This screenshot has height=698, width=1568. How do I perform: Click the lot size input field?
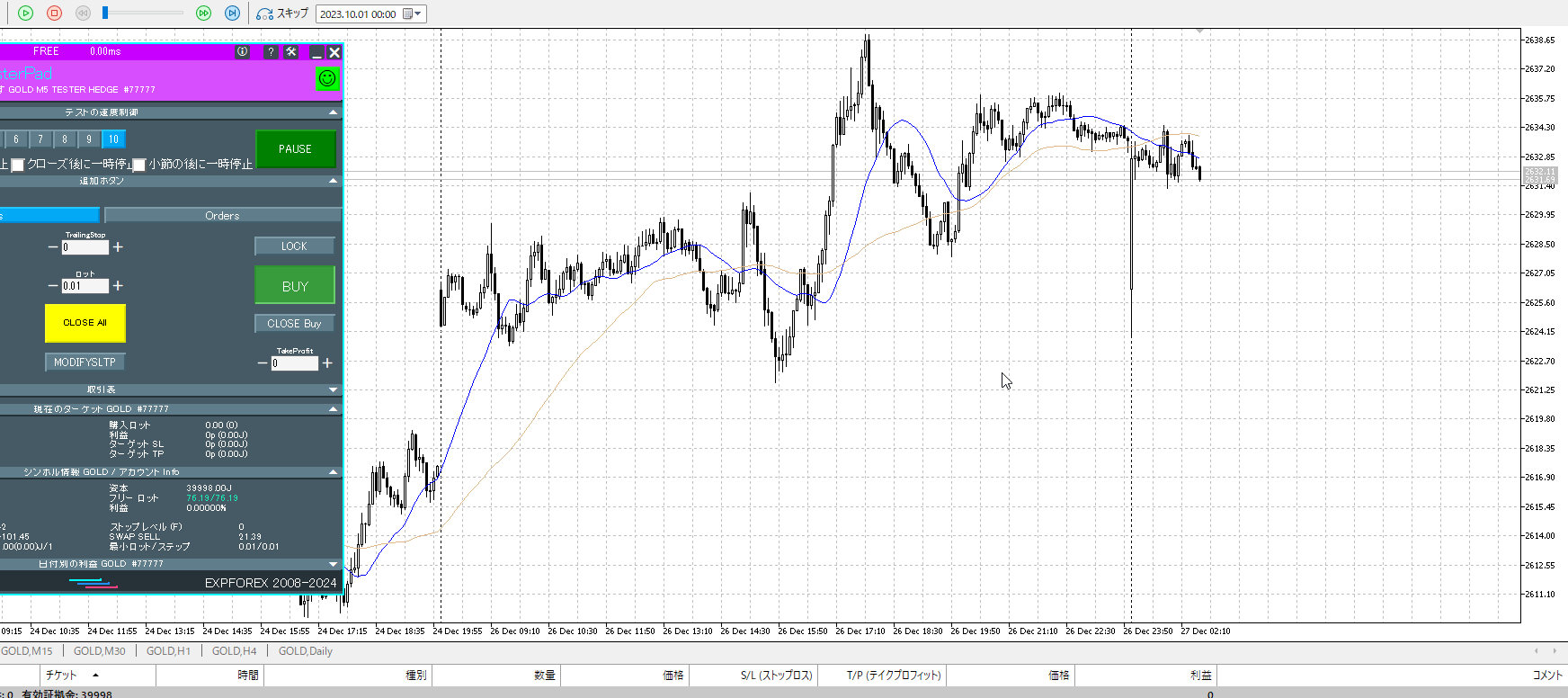point(85,286)
